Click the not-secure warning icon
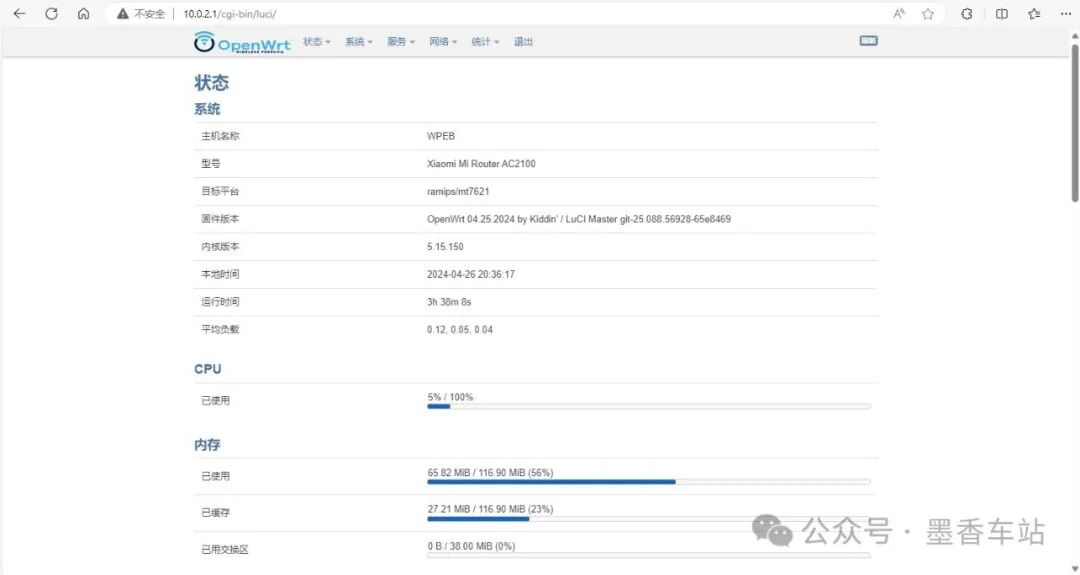 (123, 14)
